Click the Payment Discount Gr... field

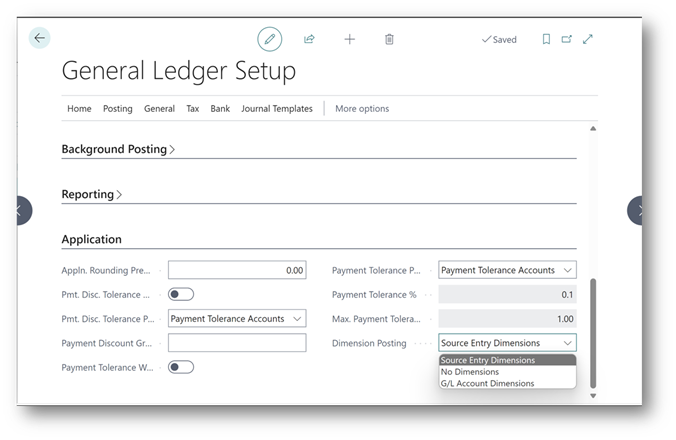click(237, 343)
